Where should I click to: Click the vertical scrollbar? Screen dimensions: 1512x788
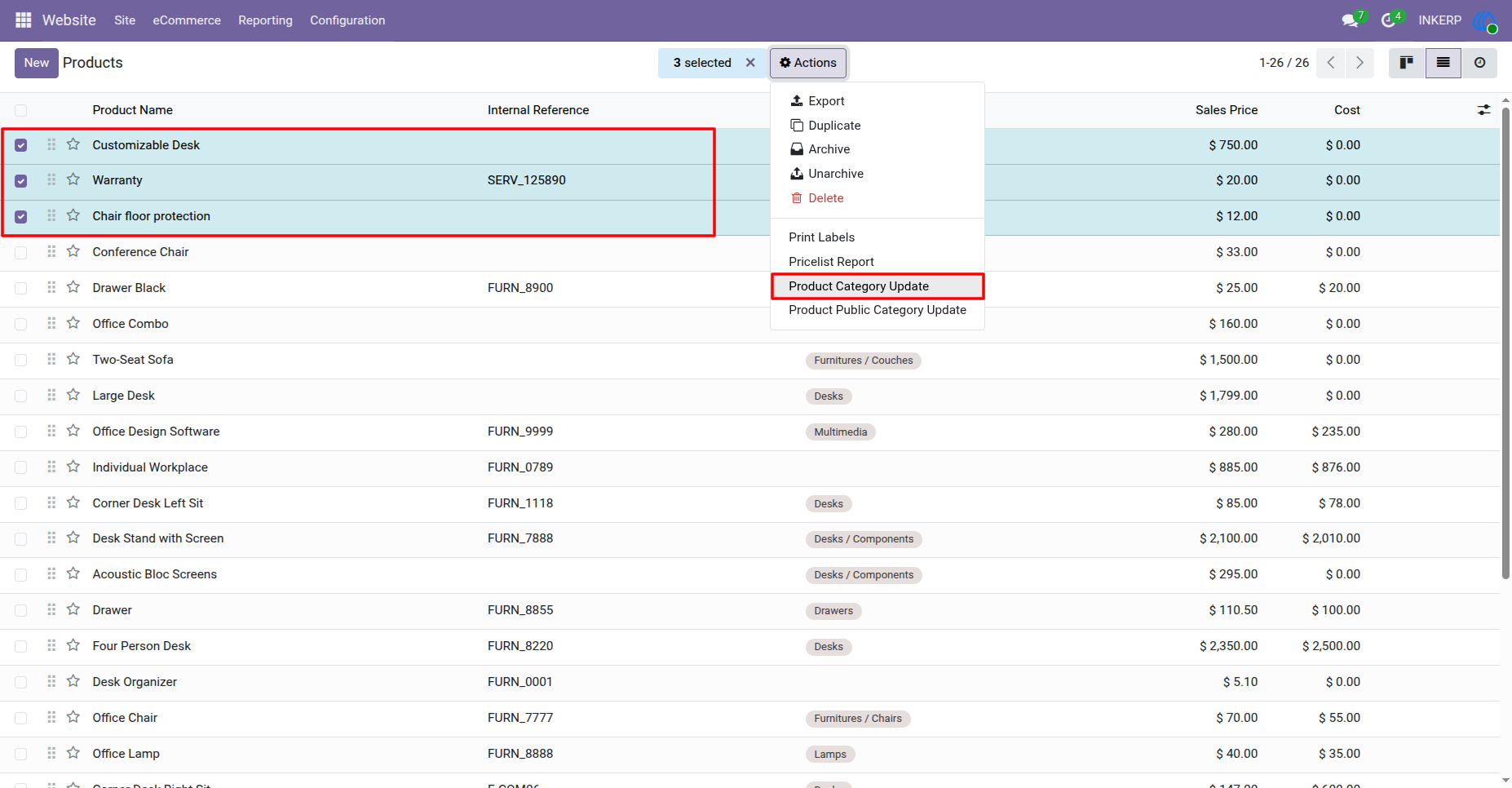1505,343
